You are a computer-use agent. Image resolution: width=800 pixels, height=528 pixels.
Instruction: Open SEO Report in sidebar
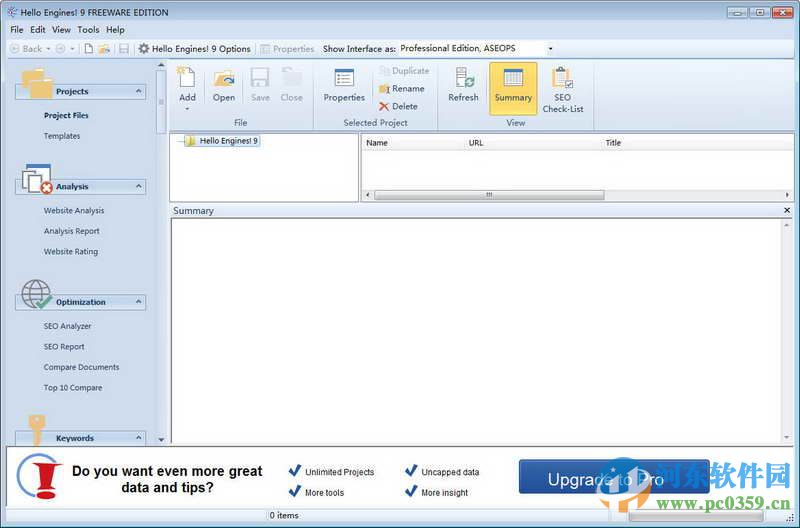[64, 346]
